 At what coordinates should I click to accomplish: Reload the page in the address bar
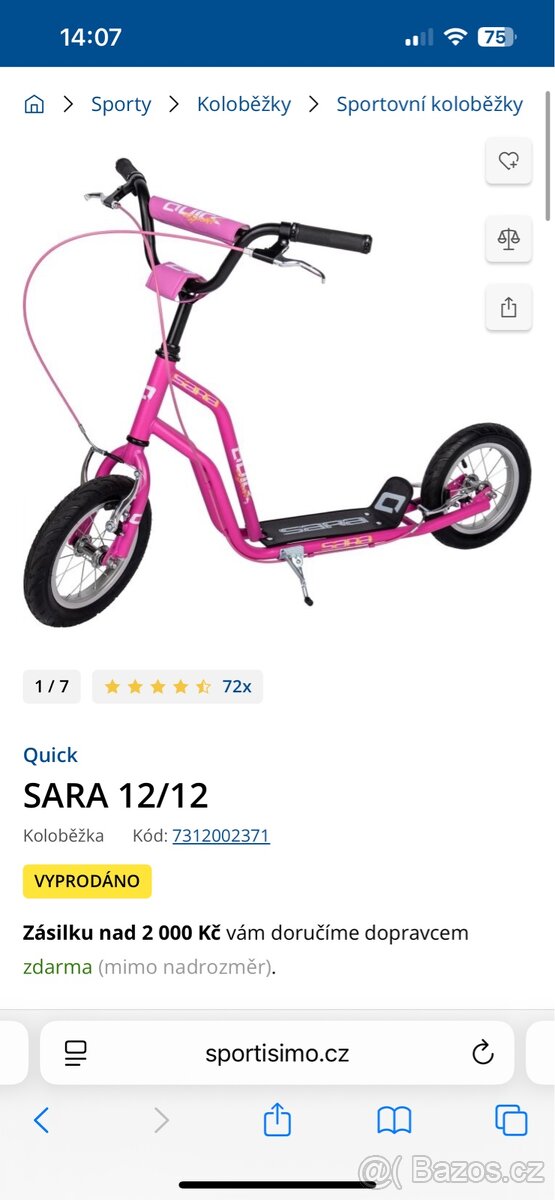click(x=482, y=1052)
